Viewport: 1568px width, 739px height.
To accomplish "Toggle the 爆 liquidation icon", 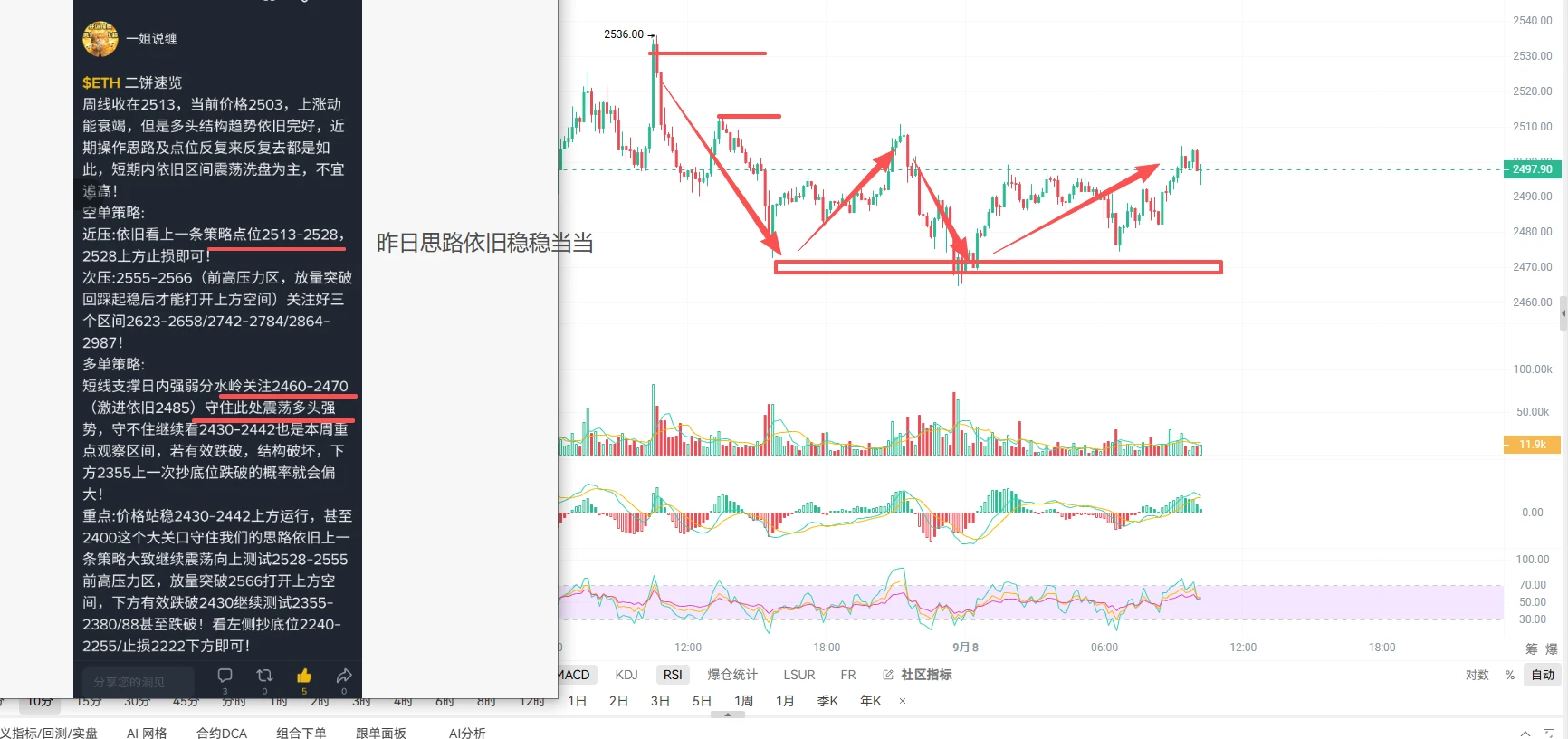I will 1552,648.
